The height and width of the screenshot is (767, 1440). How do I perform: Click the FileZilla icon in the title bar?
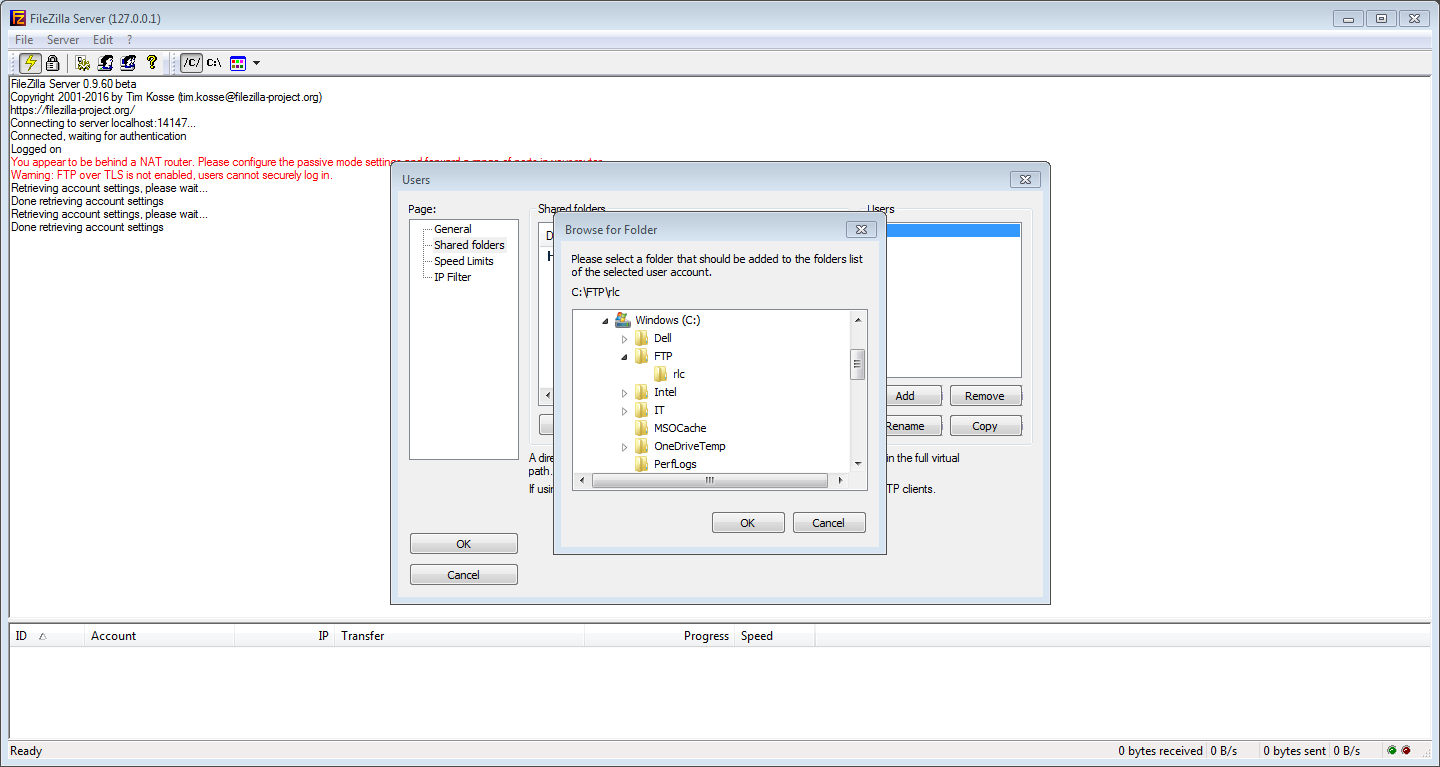(x=17, y=18)
